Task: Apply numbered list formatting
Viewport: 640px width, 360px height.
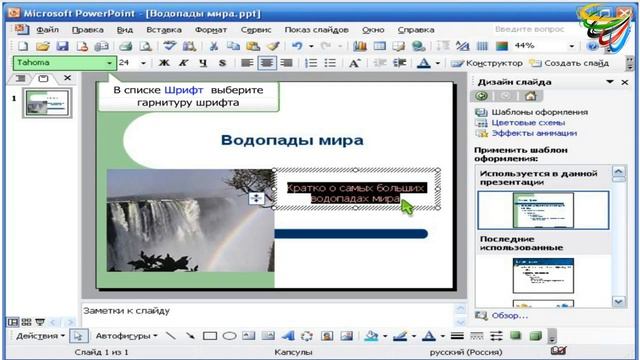Action: (x=311, y=63)
